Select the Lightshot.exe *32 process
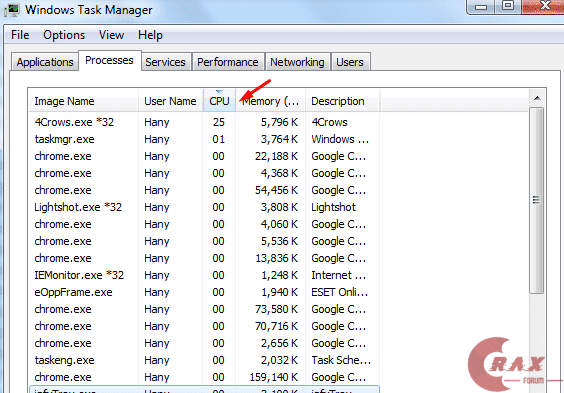This screenshot has height=393, width=564. 204,207
